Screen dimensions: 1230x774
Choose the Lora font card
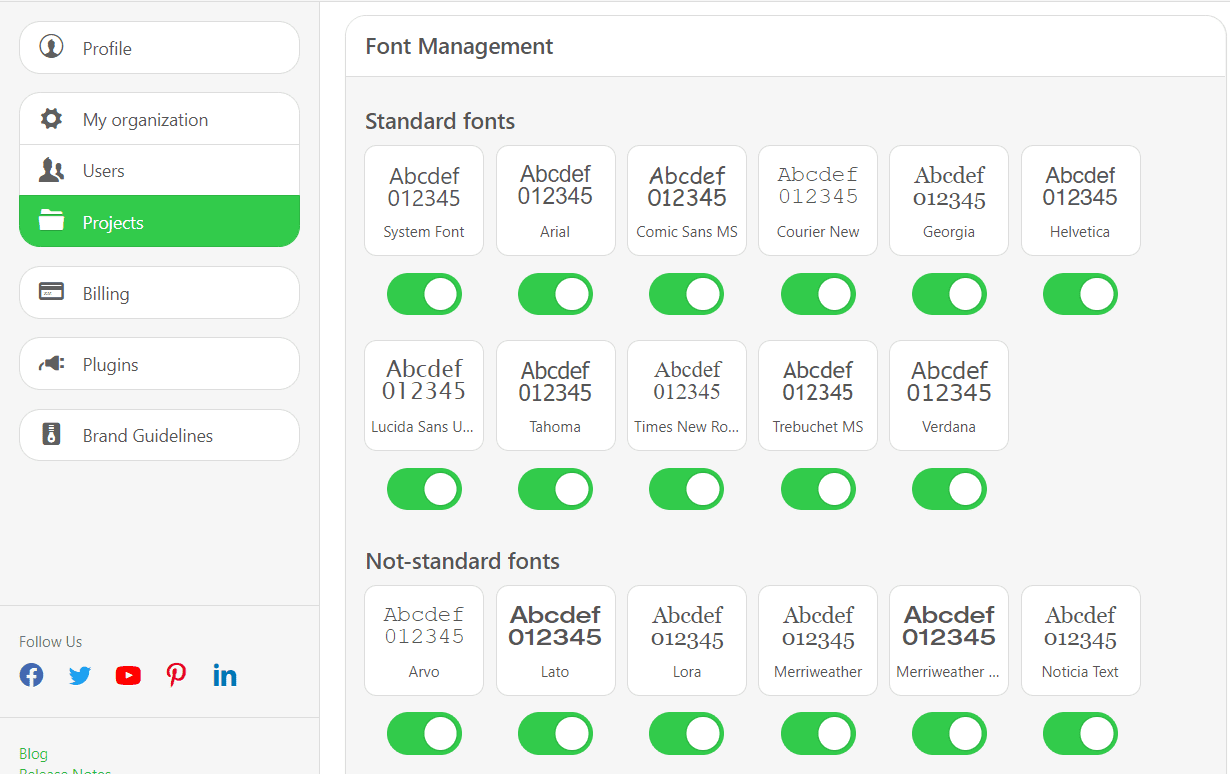click(686, 640)
